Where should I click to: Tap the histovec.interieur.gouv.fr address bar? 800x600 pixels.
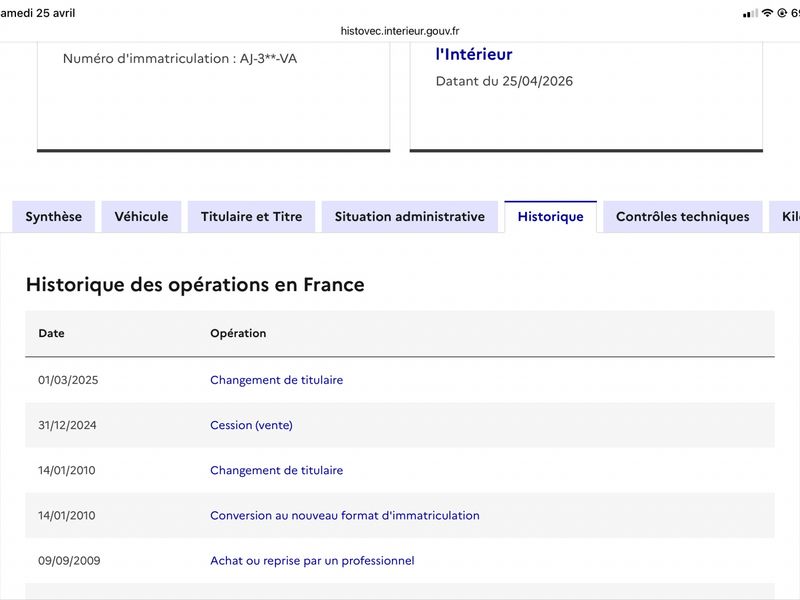(400, 31)
